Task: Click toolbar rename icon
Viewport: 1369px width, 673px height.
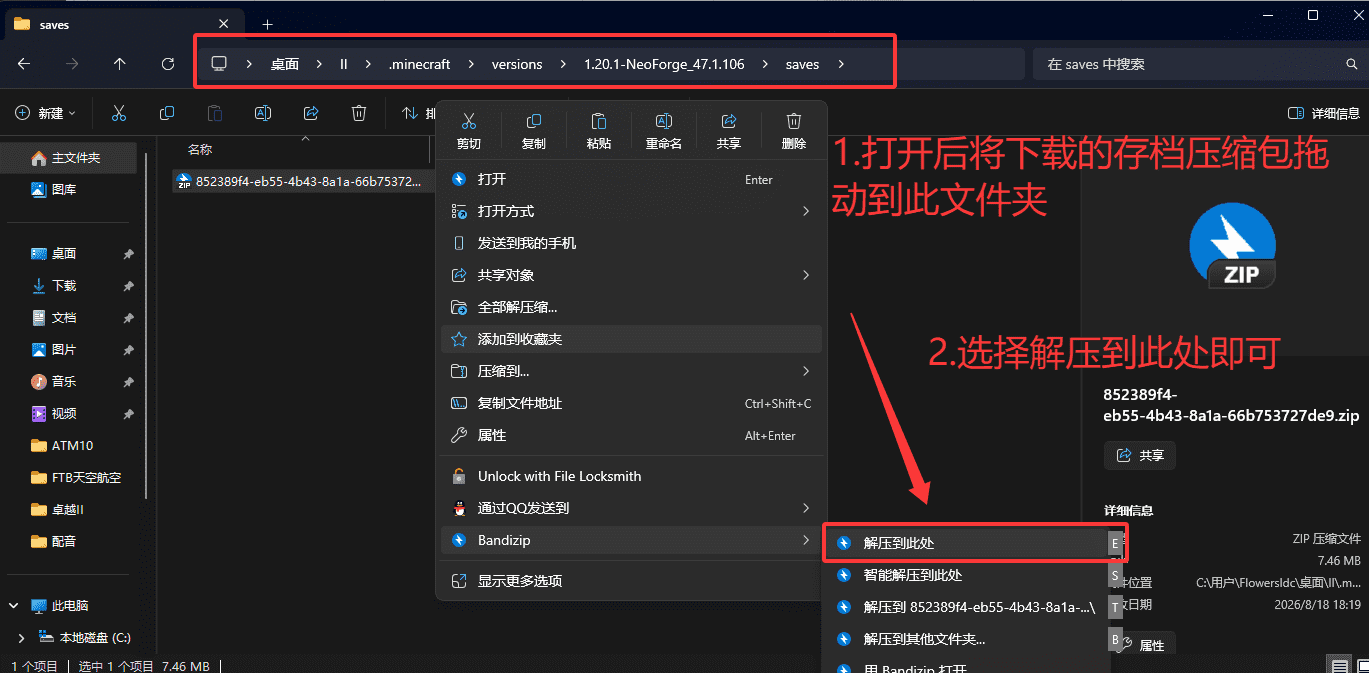Action: click(x=263, y=113)
